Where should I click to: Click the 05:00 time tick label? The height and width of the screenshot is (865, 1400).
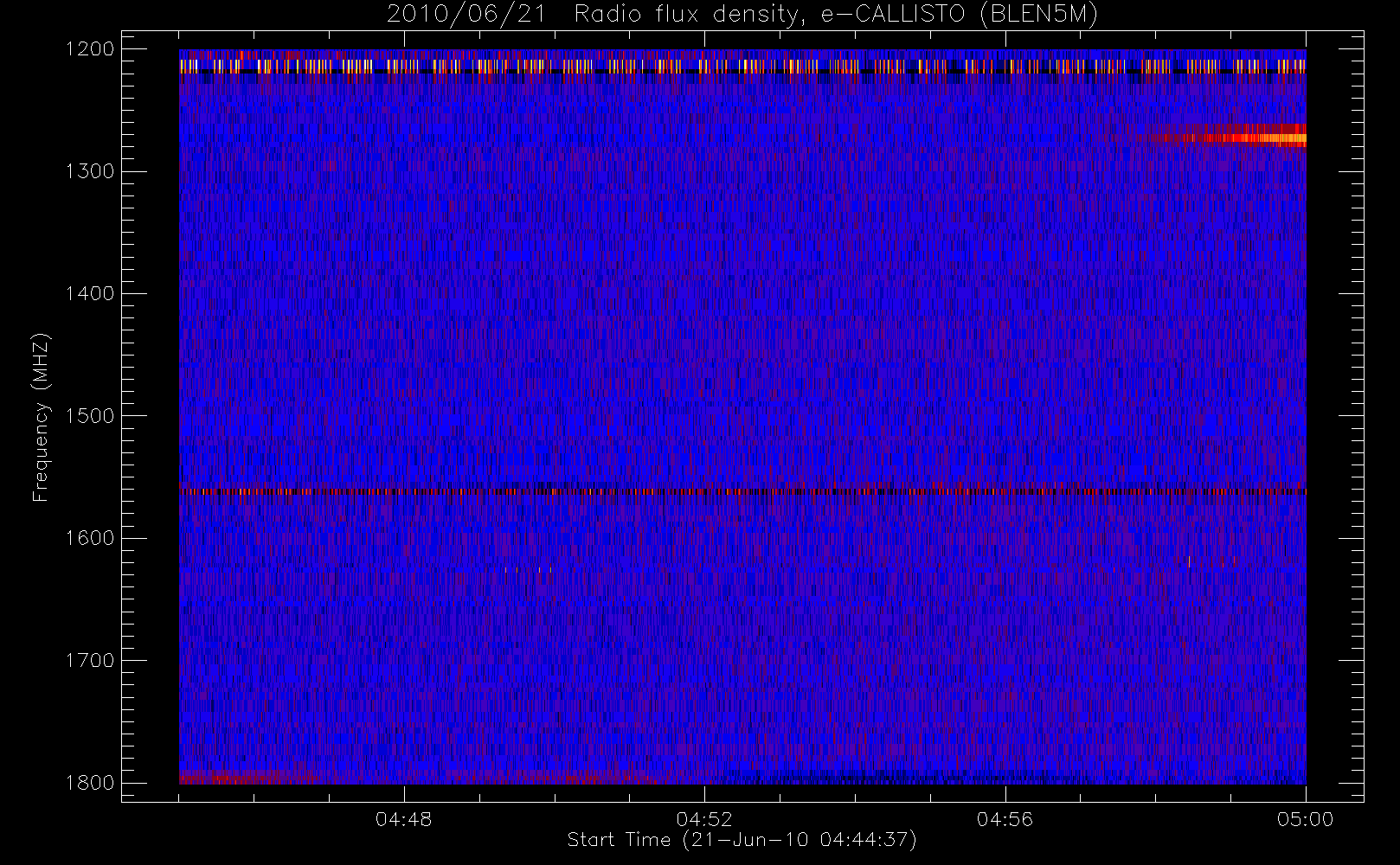coord(1305,819)
